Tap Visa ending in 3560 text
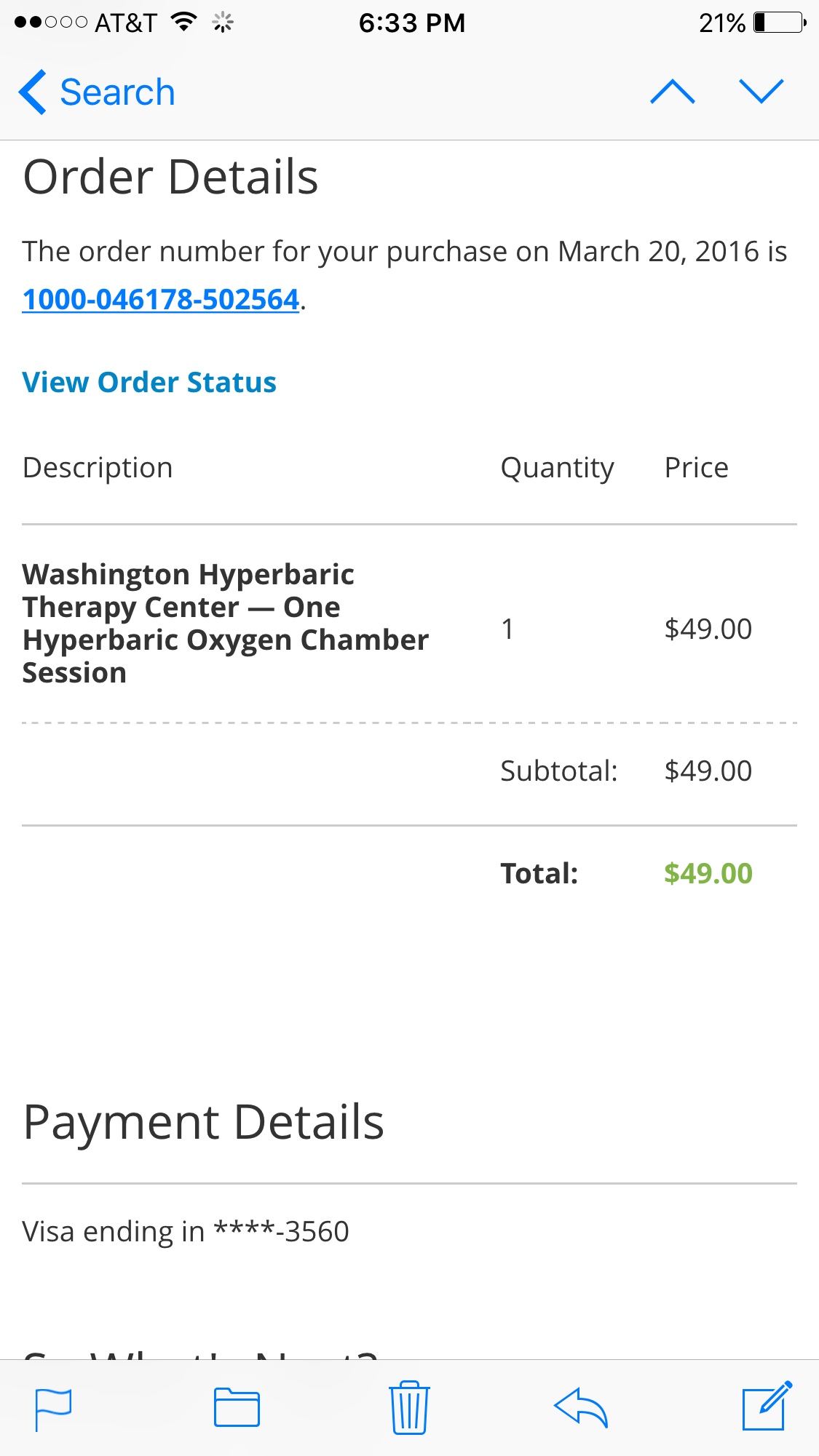 click(x=186, y=1231)
